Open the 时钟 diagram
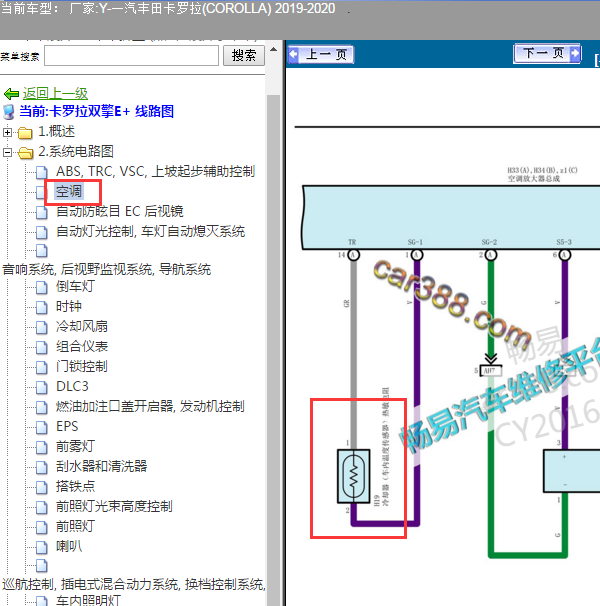 tap(69, 306)
